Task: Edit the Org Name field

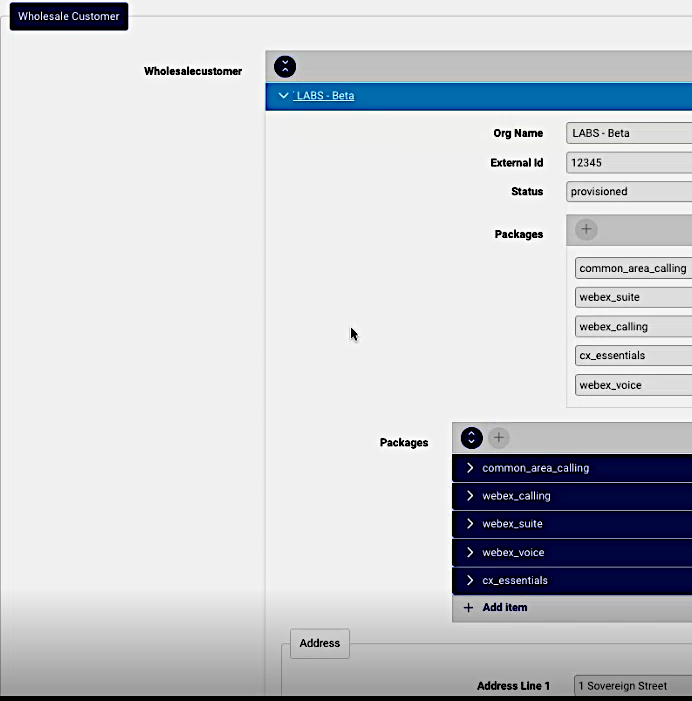Action: coord(629,133)
